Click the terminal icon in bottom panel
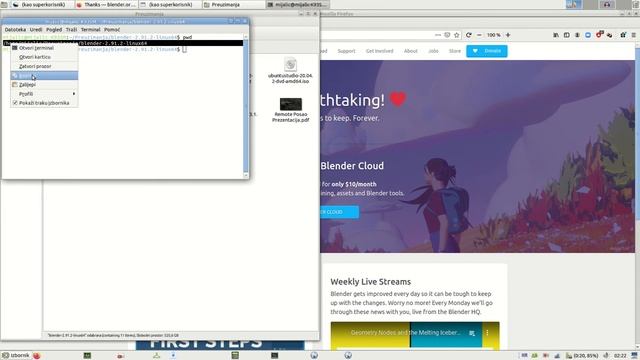The height and width of the screenshot is (360, 640). click(x=274, y=356)
